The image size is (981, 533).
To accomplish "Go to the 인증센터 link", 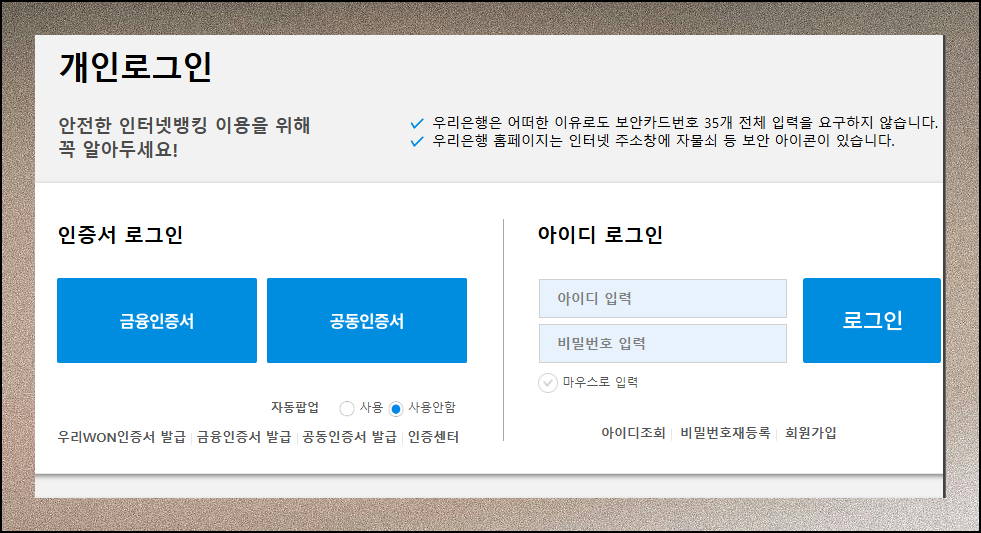I will coord(433,437).
